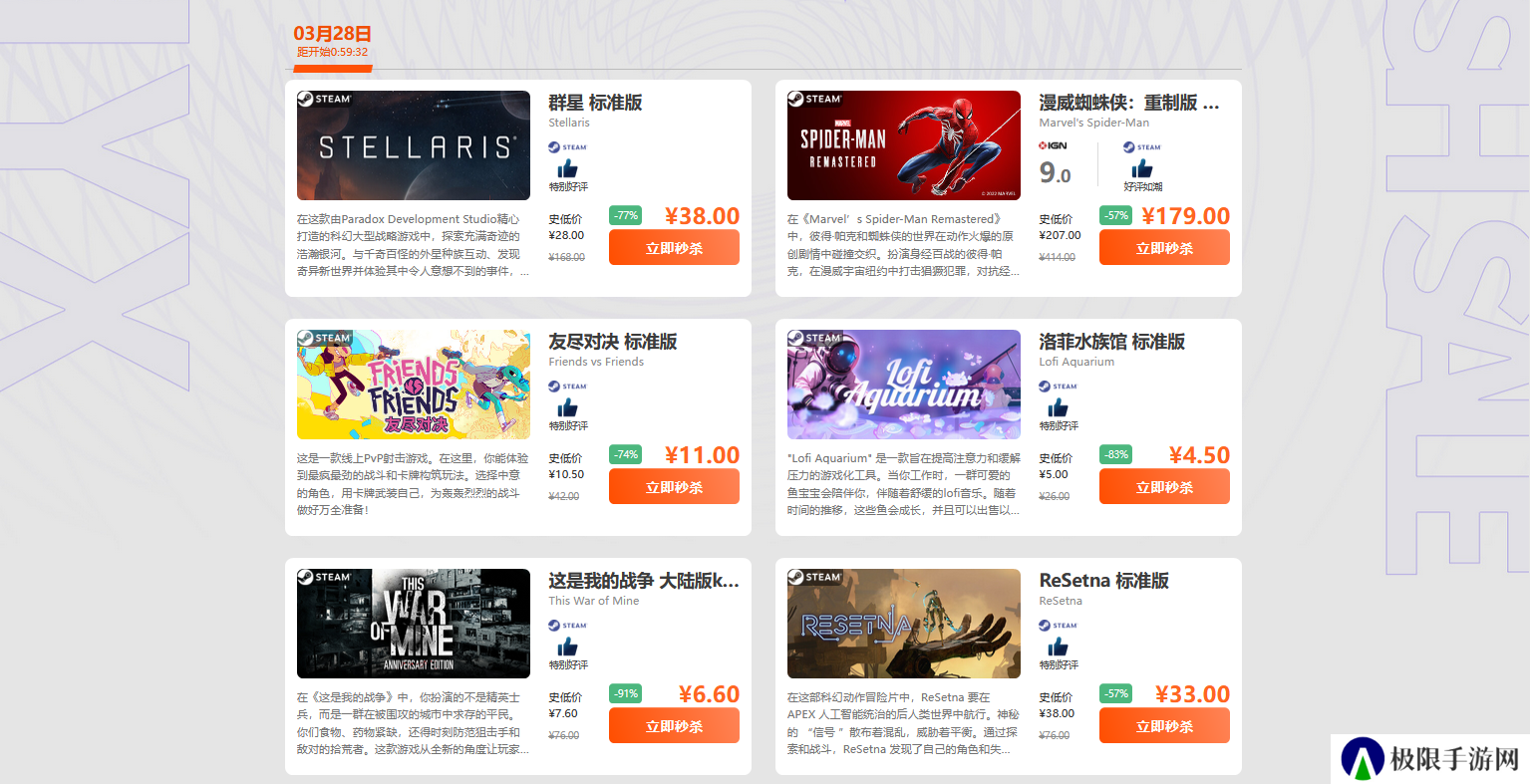1530x784 pixels.
Task: Click the Steam logo badge on Stellaris banner
Action: click(x=325, y=99)
